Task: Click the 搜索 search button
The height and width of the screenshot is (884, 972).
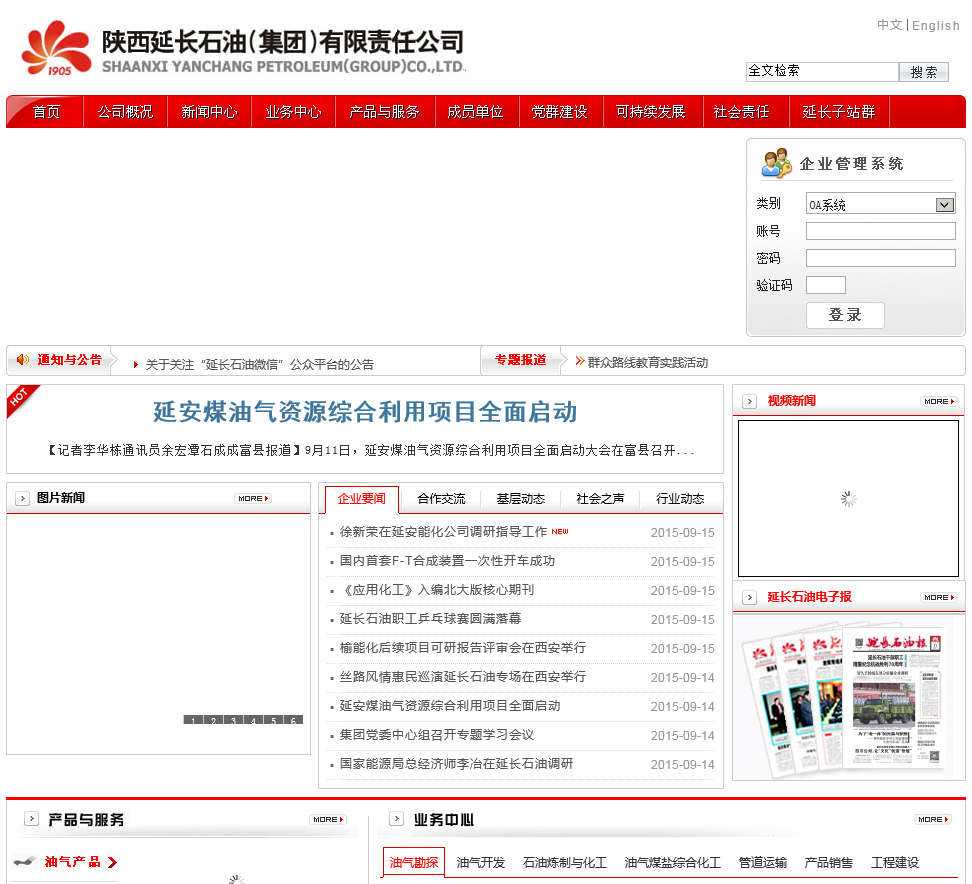Action: point(924,72)
